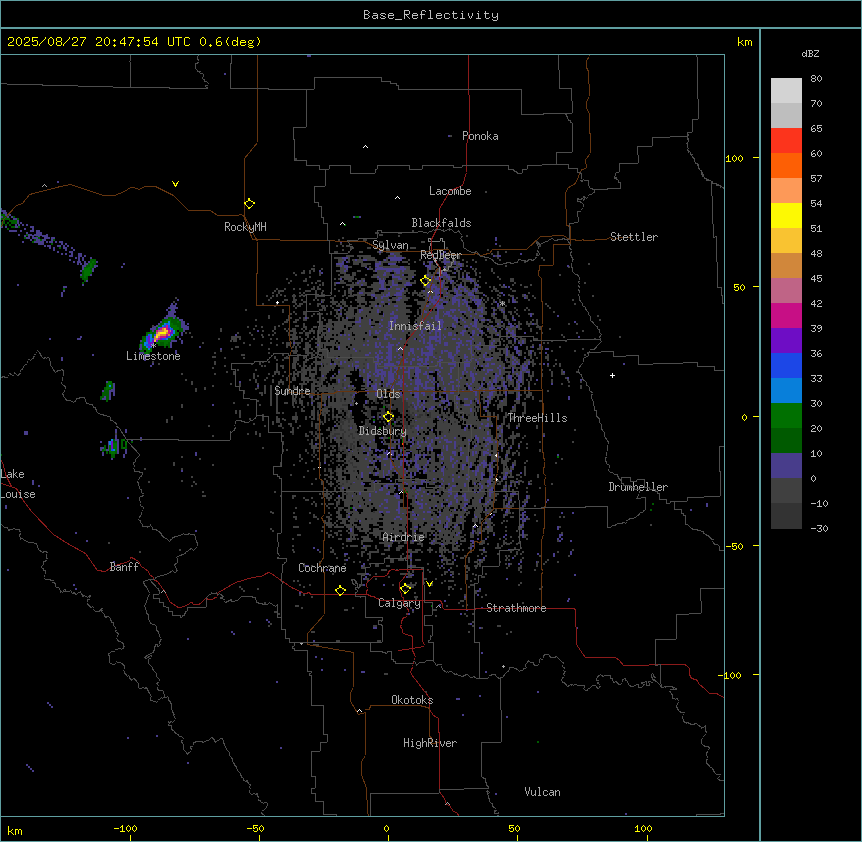The height and width of the screenshot is (842, 862).
Task: Click the yellow V marker east of Calgary
Action: pyautogui.click(x=429, y=584)
